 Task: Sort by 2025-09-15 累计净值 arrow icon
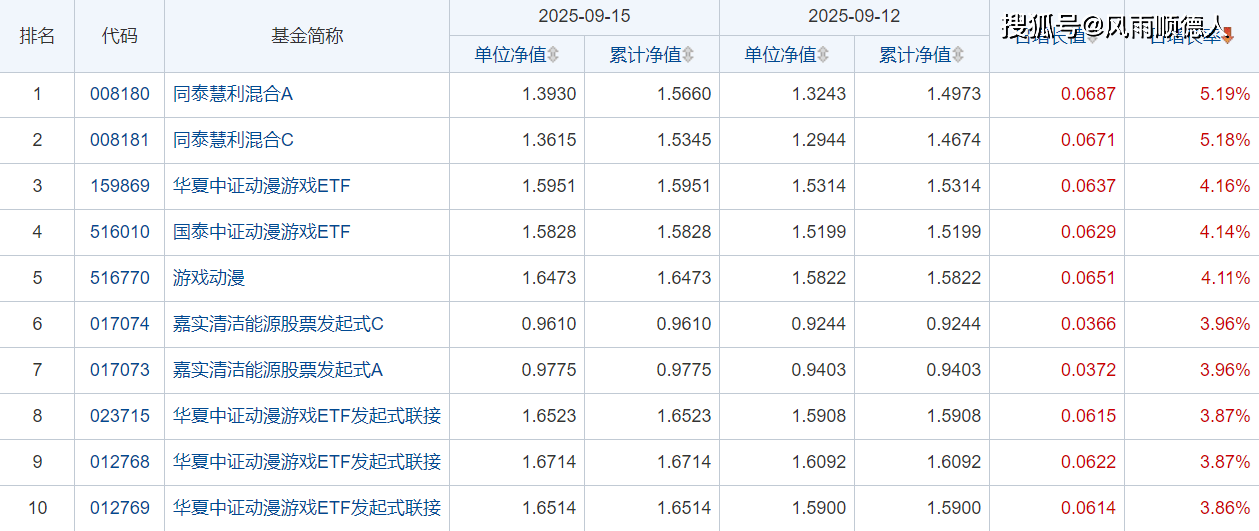tap(688, 55)
